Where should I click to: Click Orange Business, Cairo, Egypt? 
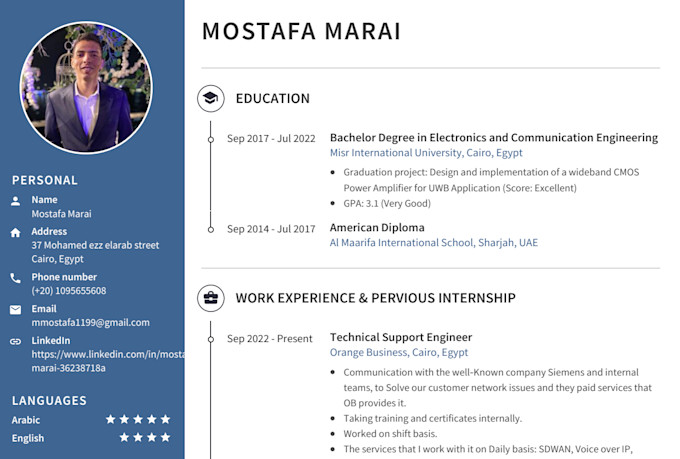coord(399,352)
